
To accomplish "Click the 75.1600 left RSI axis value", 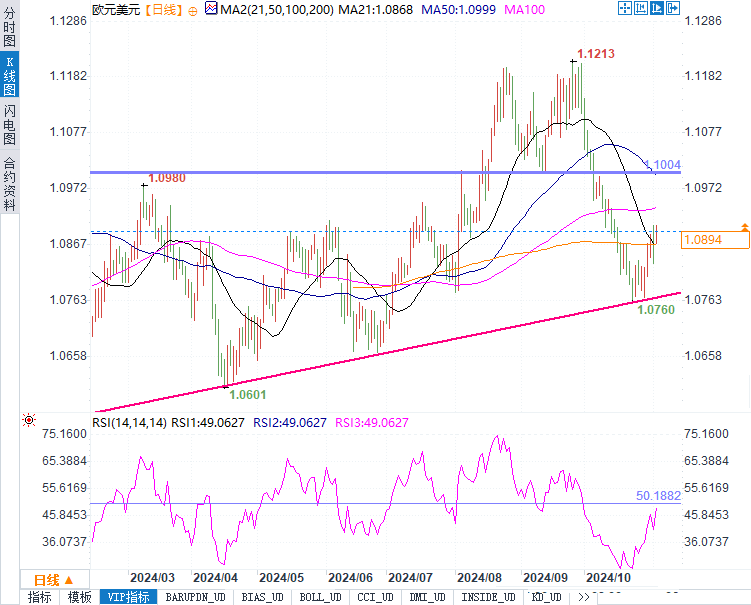I will pos(65,434).
